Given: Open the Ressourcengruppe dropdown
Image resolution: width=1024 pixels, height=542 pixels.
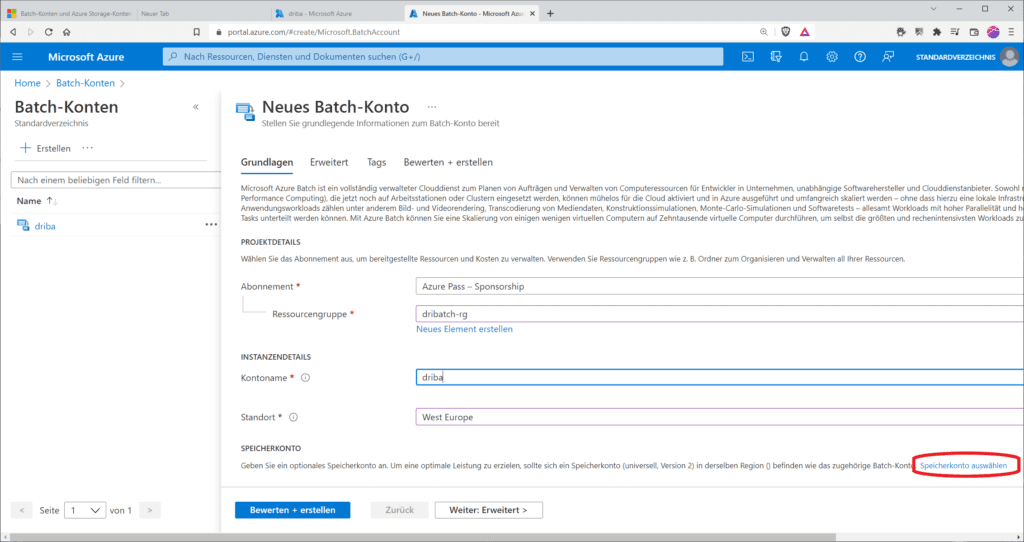Looking at the screenshot, I should click(x=720, y=313).
